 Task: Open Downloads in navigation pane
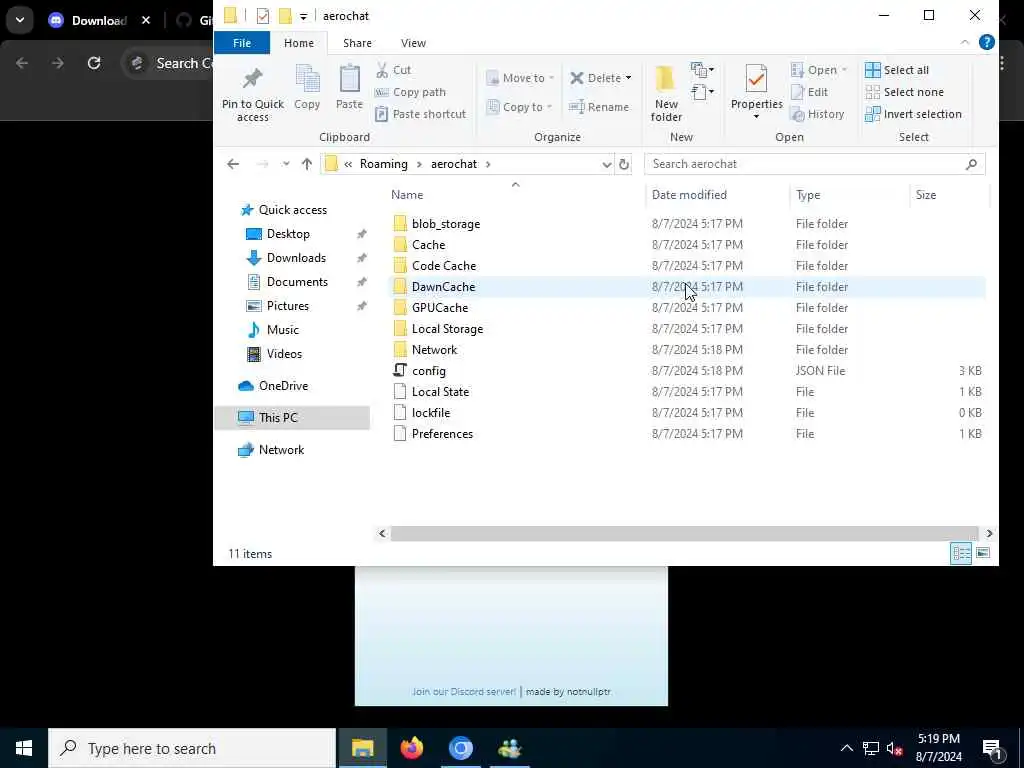point(296,258)
